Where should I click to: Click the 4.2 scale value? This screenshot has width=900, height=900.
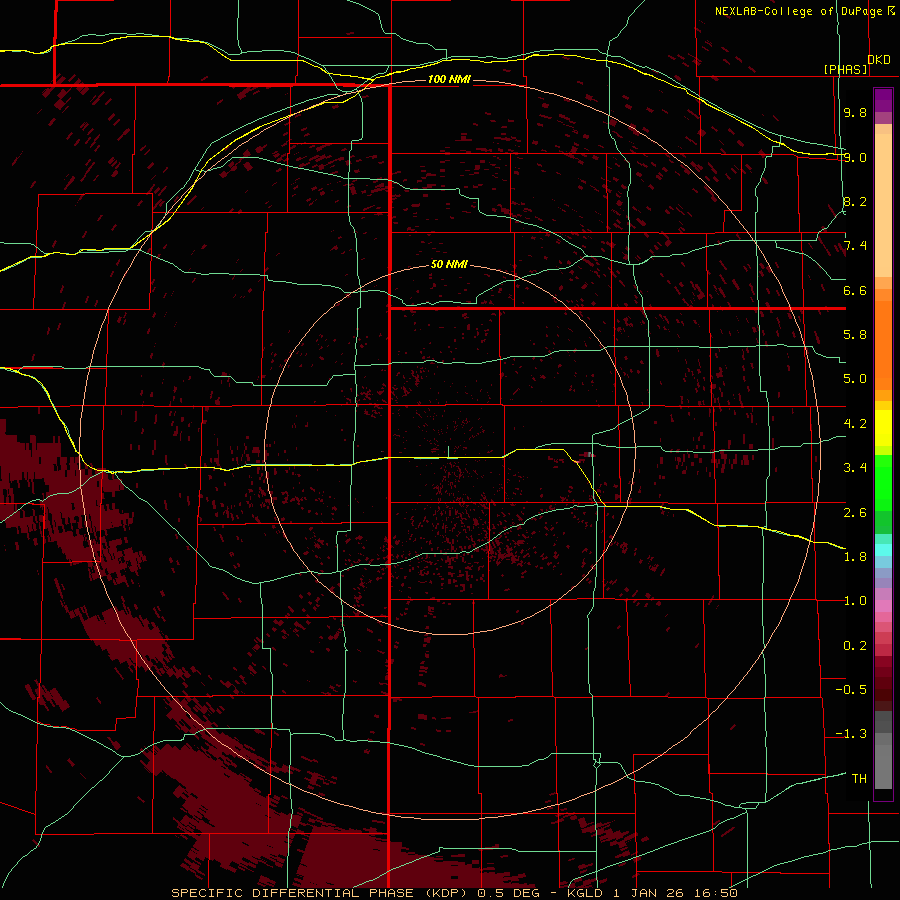click(855, 424)
